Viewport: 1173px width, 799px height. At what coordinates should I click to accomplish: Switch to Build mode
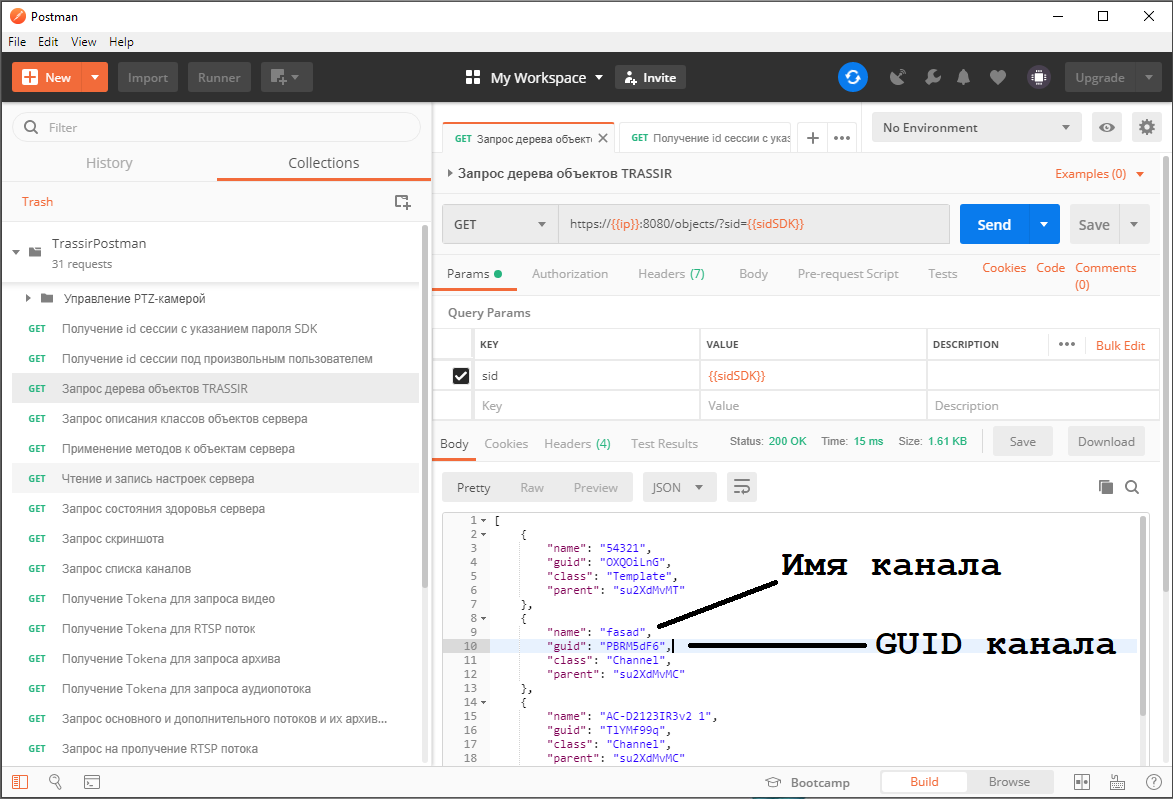[x=924, y=782]
